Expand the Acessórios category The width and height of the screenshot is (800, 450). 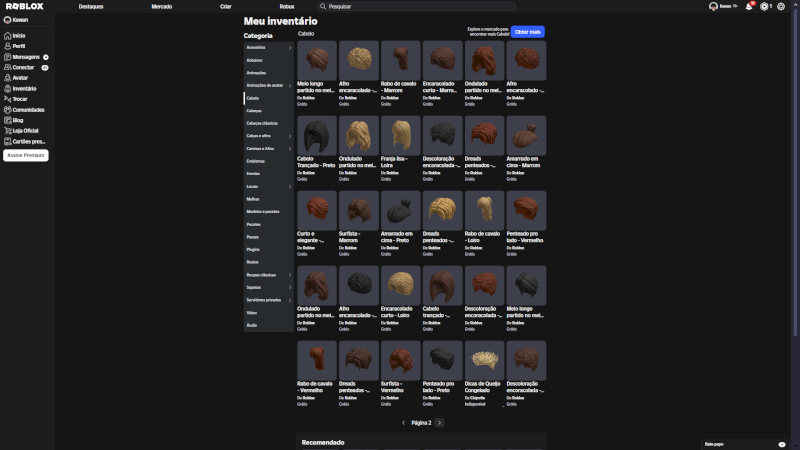pyautogui.click(x=269, y=47)
